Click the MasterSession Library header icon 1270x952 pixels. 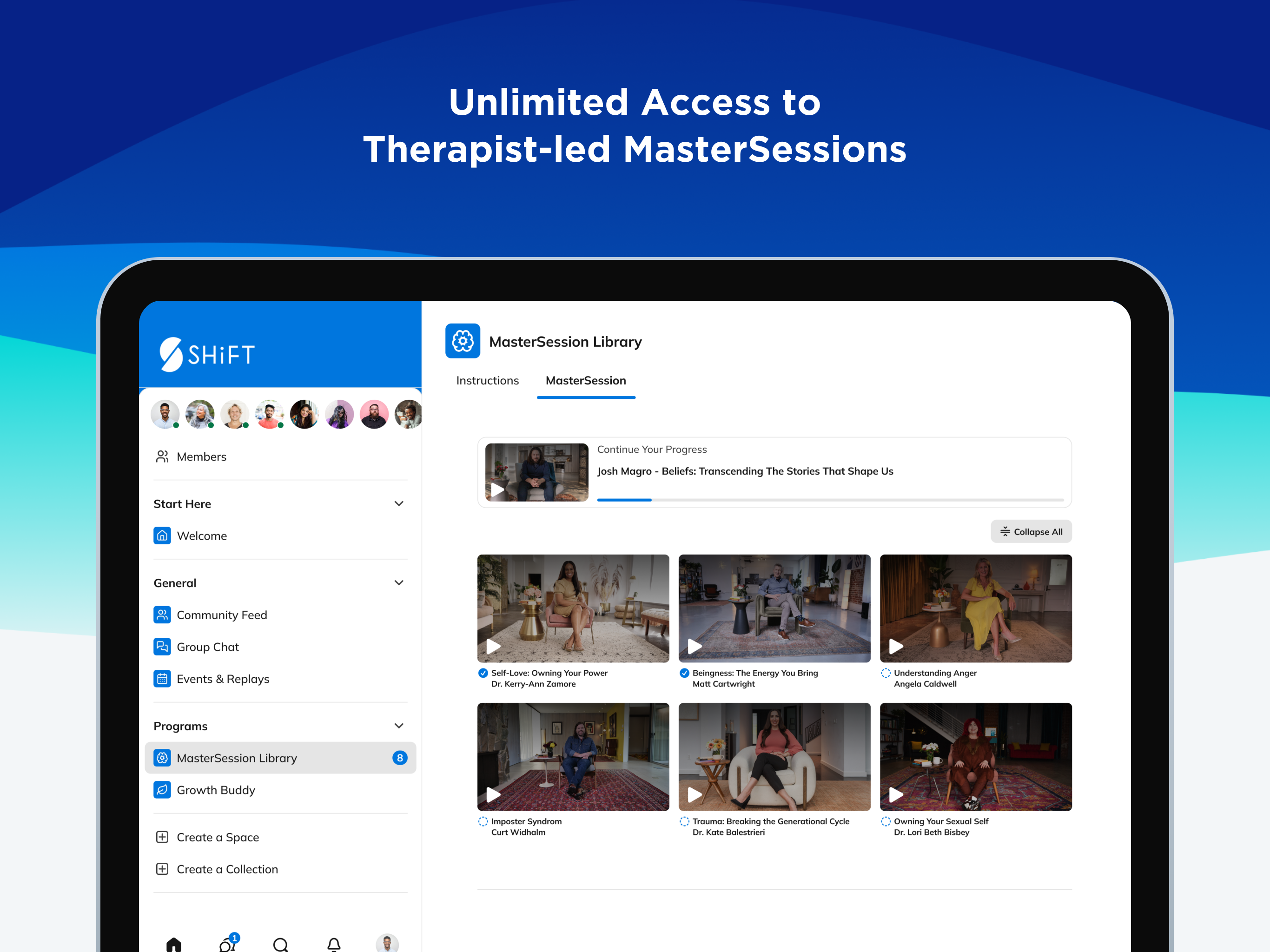[x=463, y=341]
